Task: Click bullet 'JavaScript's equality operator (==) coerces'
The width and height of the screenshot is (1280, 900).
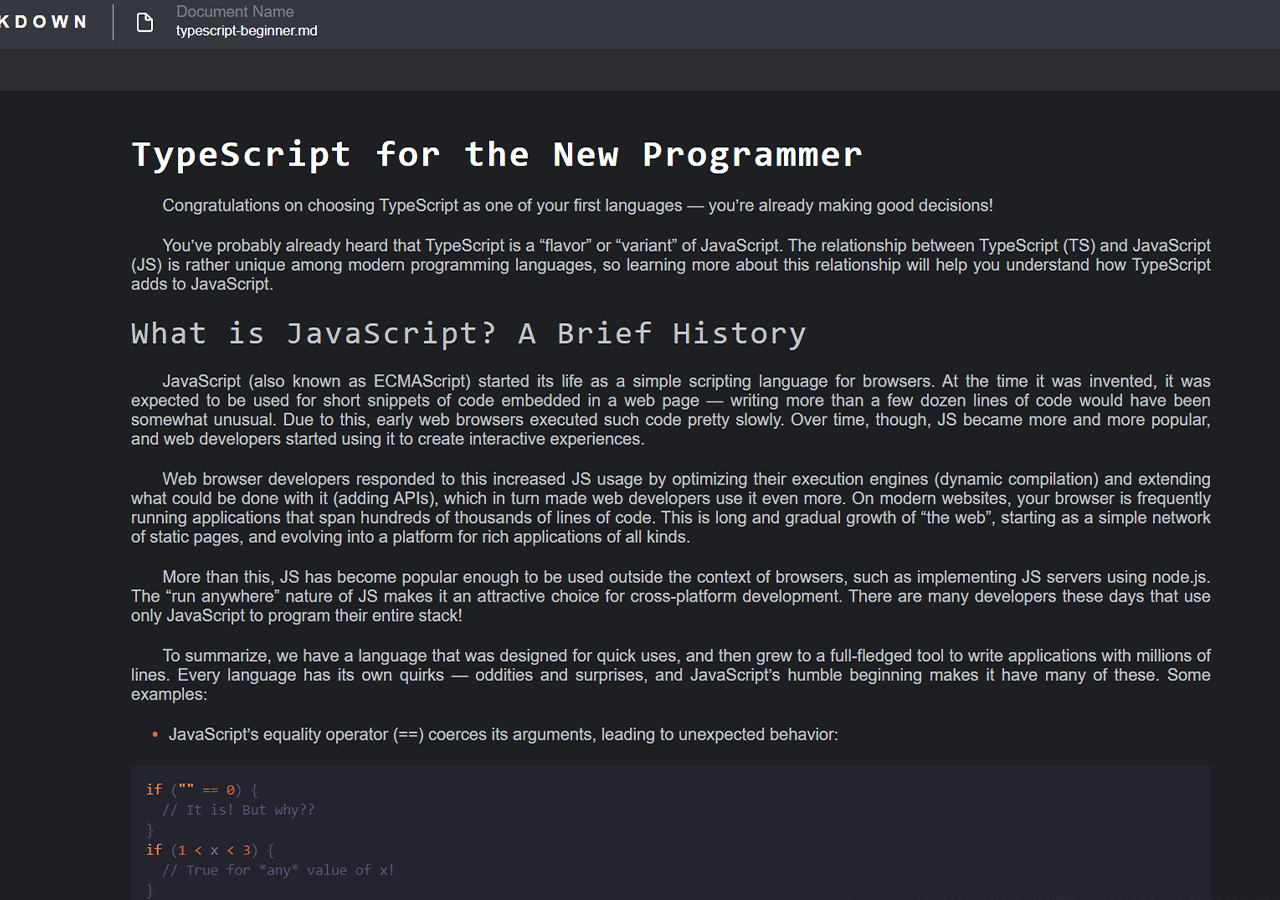Action: [503, 734]
